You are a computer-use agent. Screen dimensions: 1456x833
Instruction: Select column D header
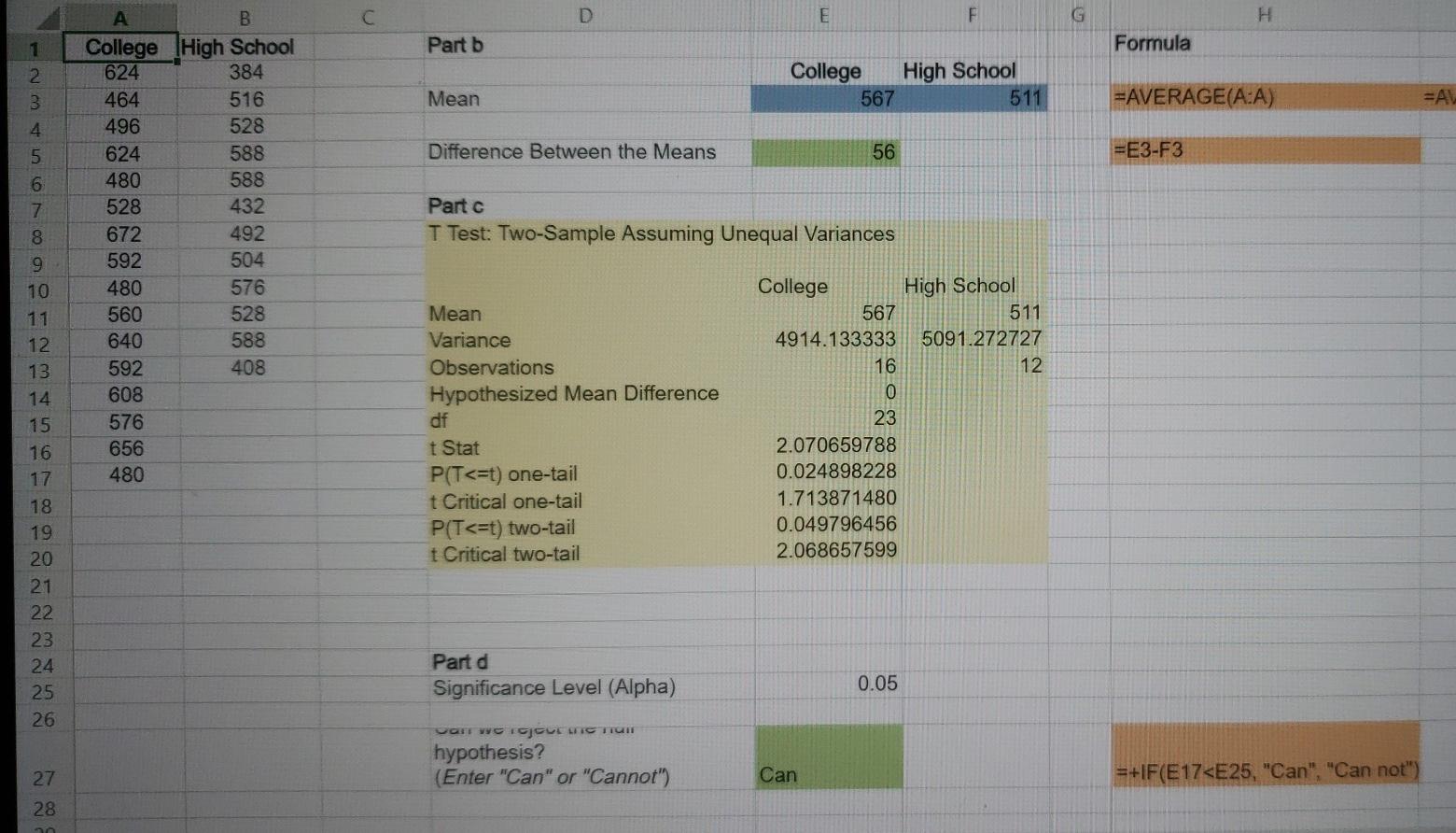coord(586,16)
